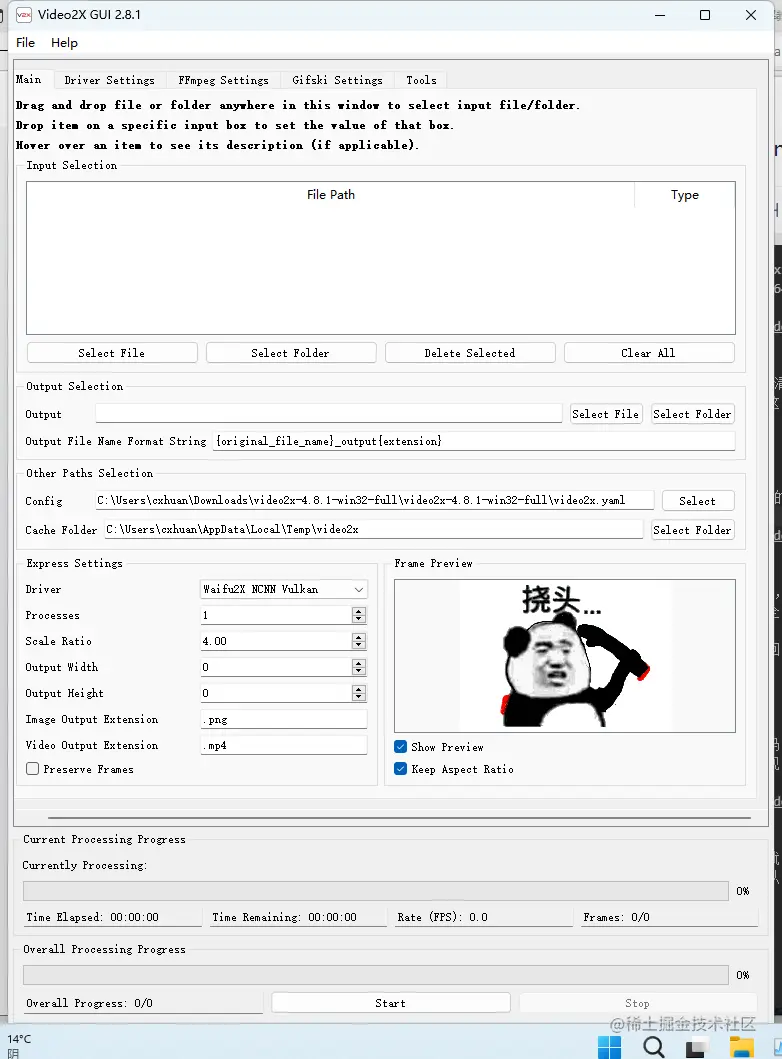Click Clear All button

[x=649, y=353]
